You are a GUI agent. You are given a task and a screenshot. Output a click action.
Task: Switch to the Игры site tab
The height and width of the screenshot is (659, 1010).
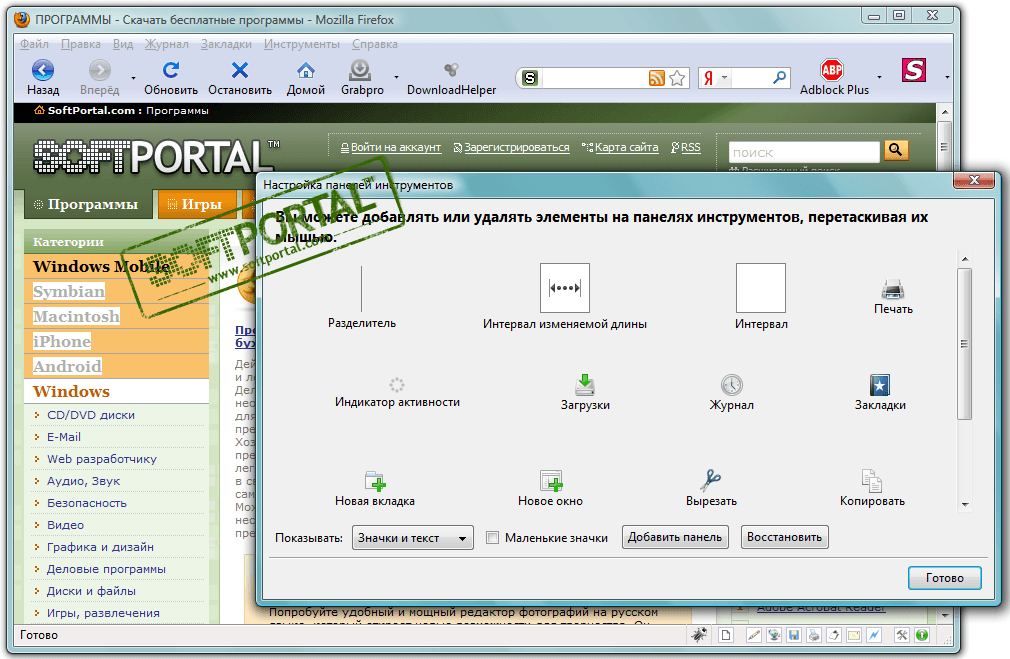198,204
